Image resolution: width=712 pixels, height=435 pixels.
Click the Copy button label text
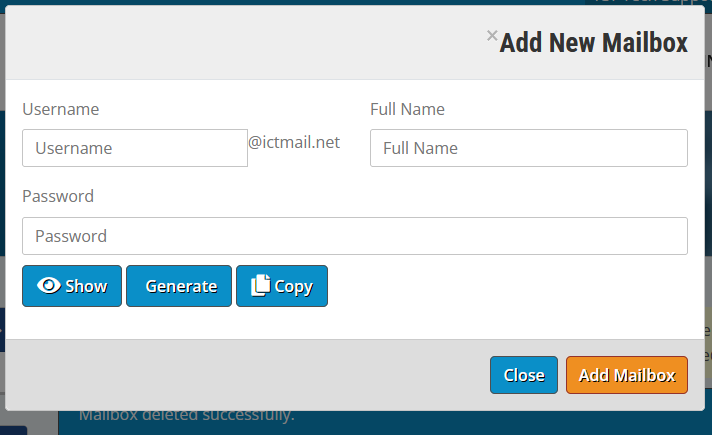point(294,287)
